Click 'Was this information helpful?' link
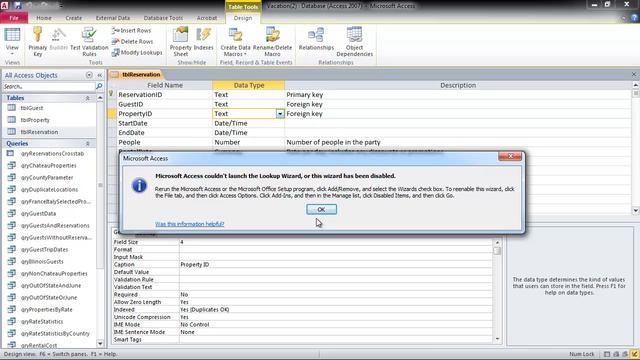 [x=189, y=224]
